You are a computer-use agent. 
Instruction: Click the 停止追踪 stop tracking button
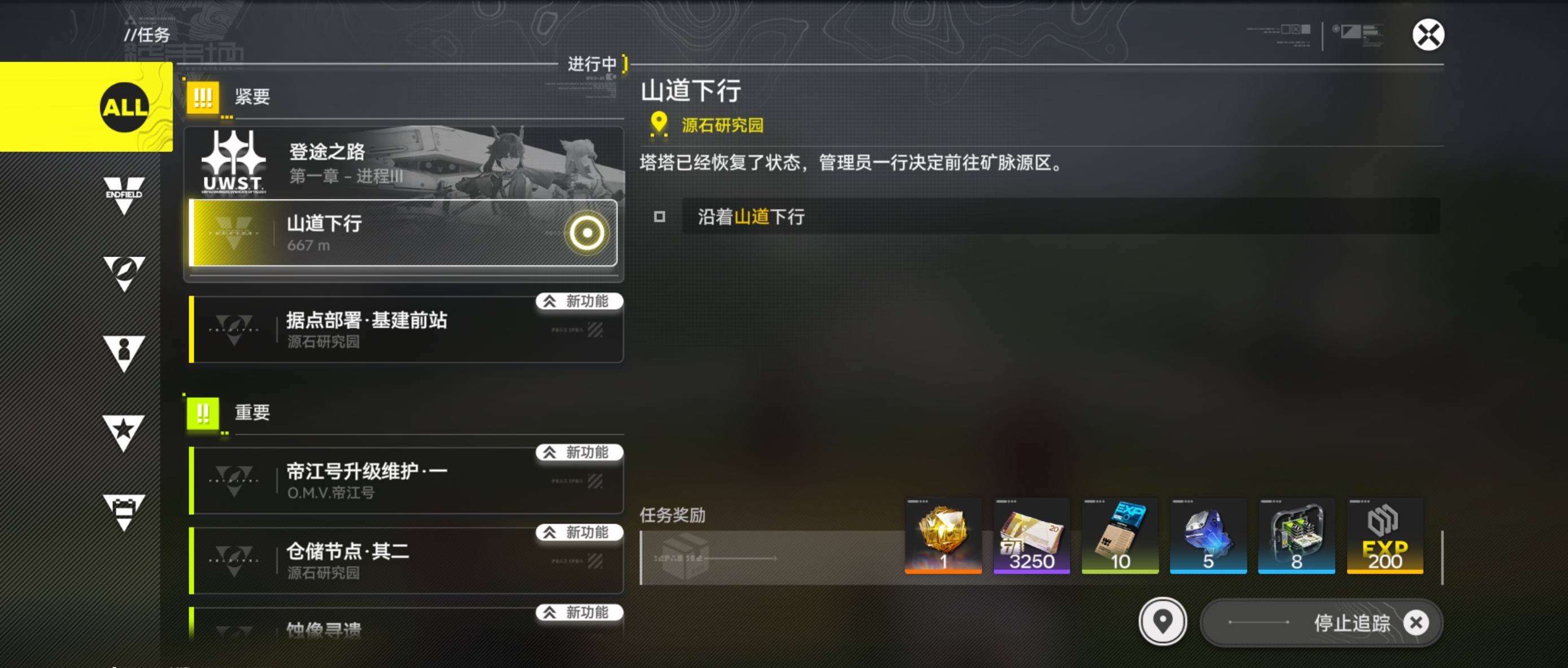pos(1321,622)
